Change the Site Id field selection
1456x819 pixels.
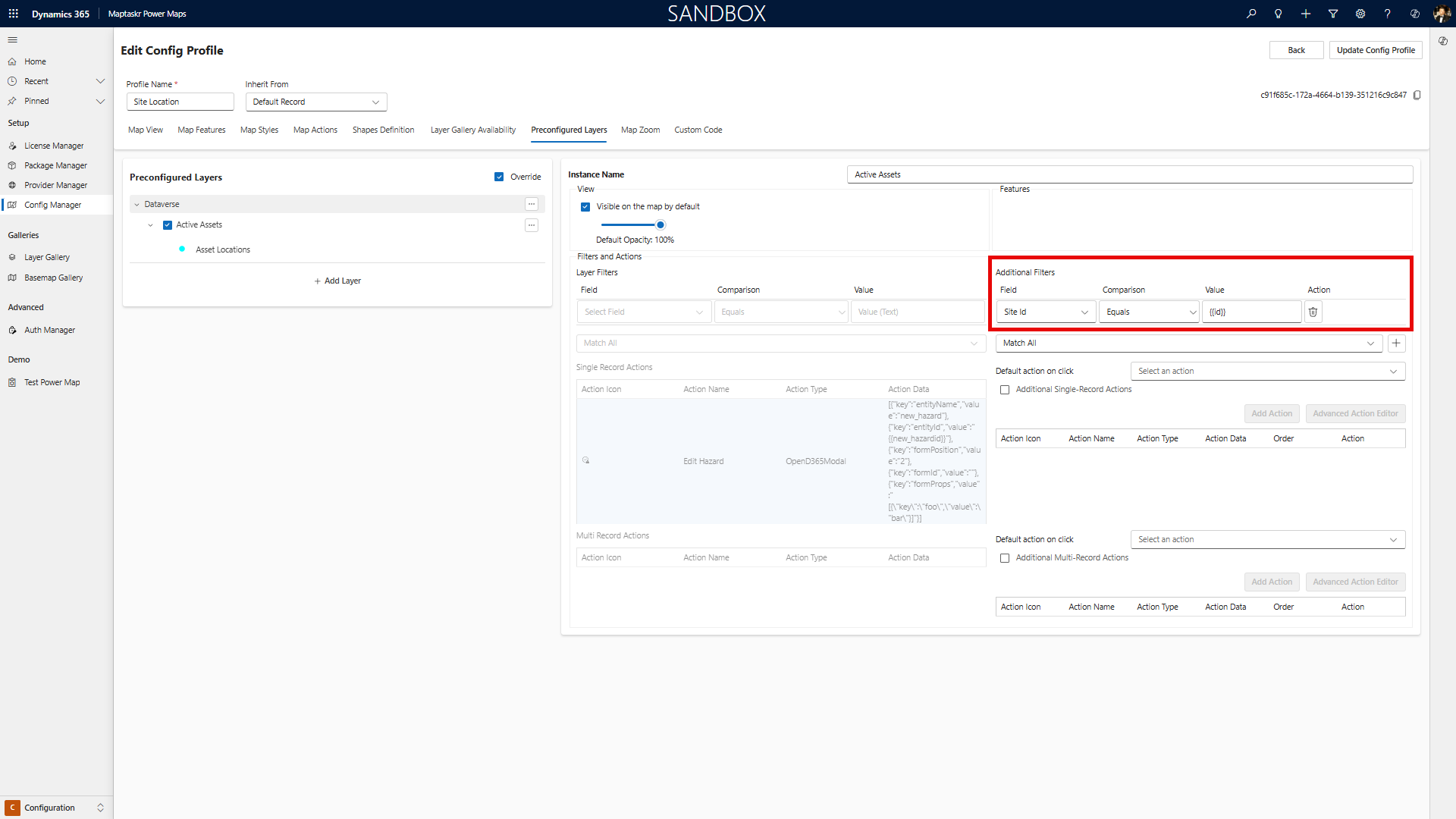(x=1045, y=312)
